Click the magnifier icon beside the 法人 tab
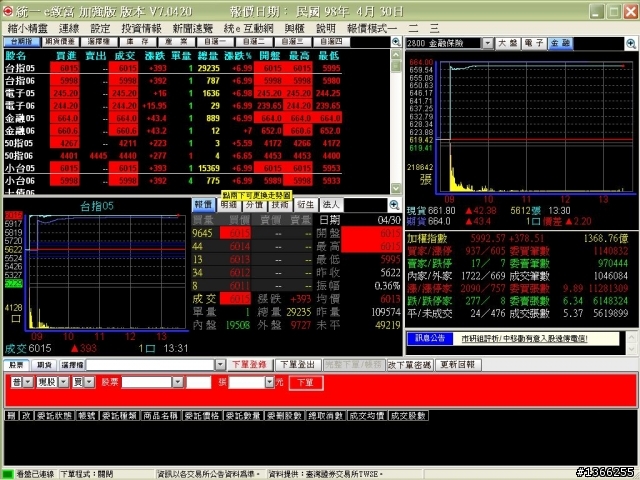 tap(394, 205)
